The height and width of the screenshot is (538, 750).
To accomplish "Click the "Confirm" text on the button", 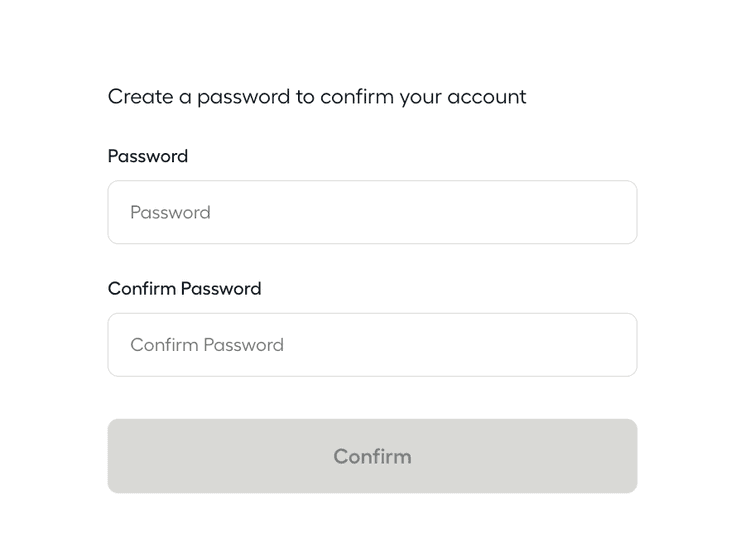I will 372,456.
